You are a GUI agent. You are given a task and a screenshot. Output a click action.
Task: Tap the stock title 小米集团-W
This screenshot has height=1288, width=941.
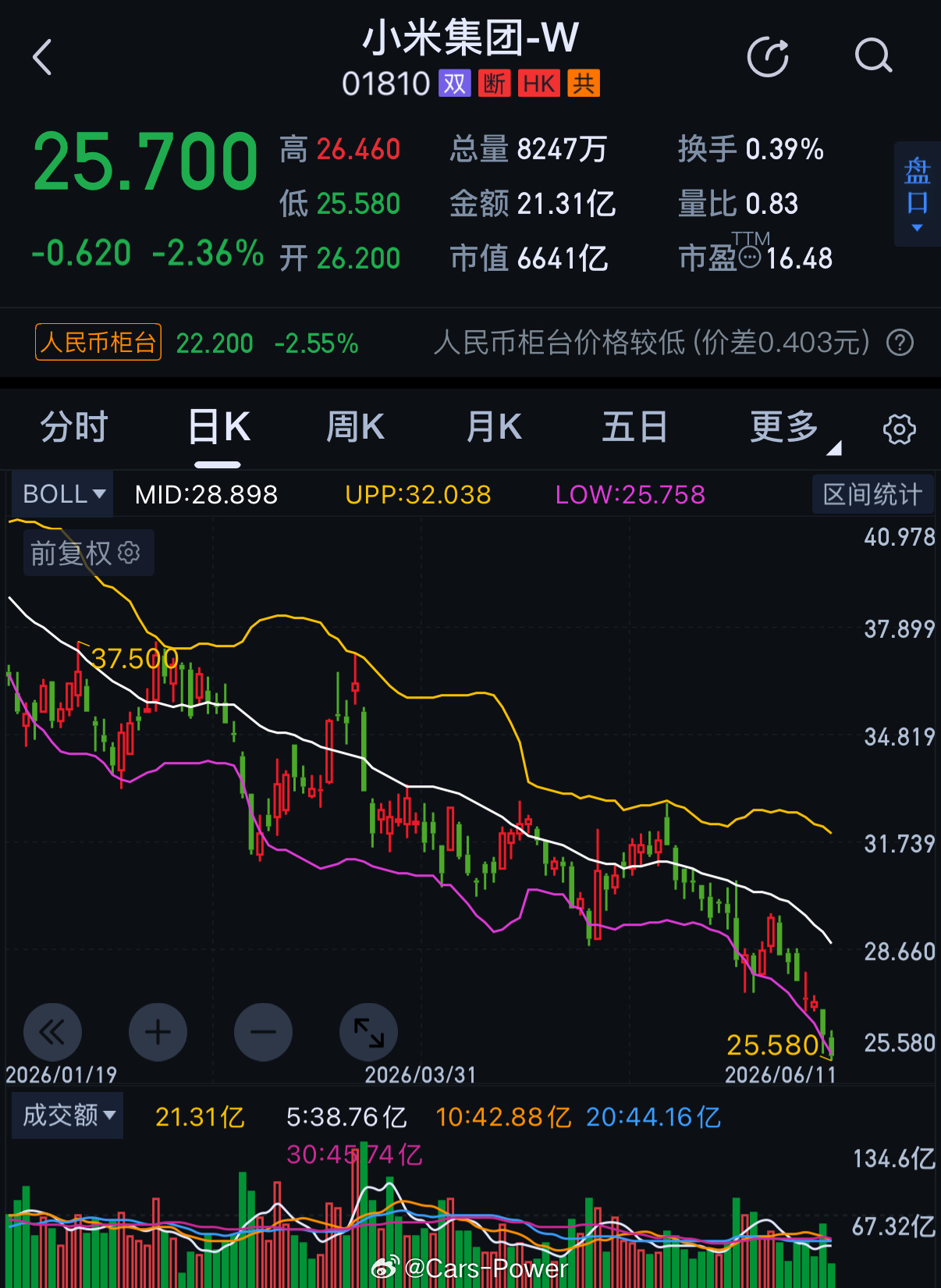[x=470, y=37]
